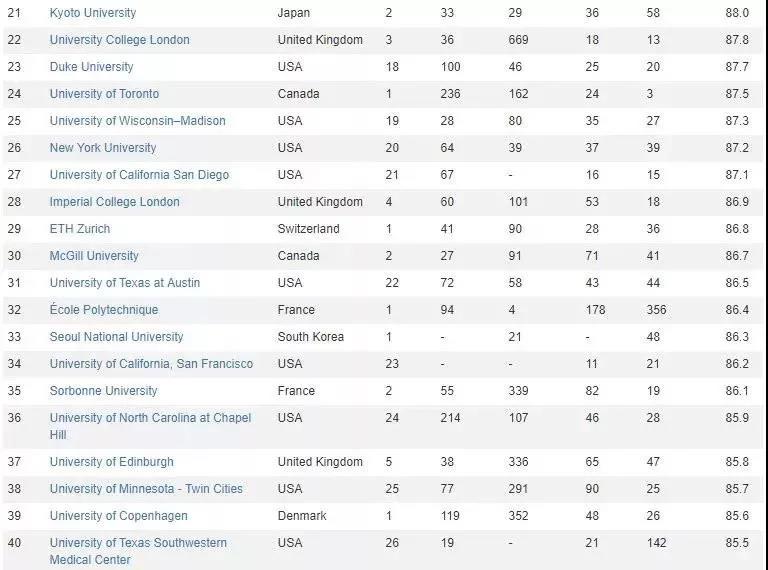Open University of Minnesota - Twin Cities
768x570 pixels.
pyautogui.click(x=146, y=489)
